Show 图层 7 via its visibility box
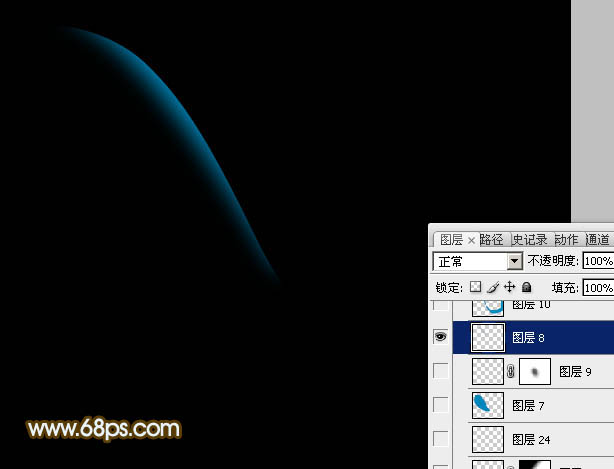Screen dimensions: 614x469 (x=440, y=405)
